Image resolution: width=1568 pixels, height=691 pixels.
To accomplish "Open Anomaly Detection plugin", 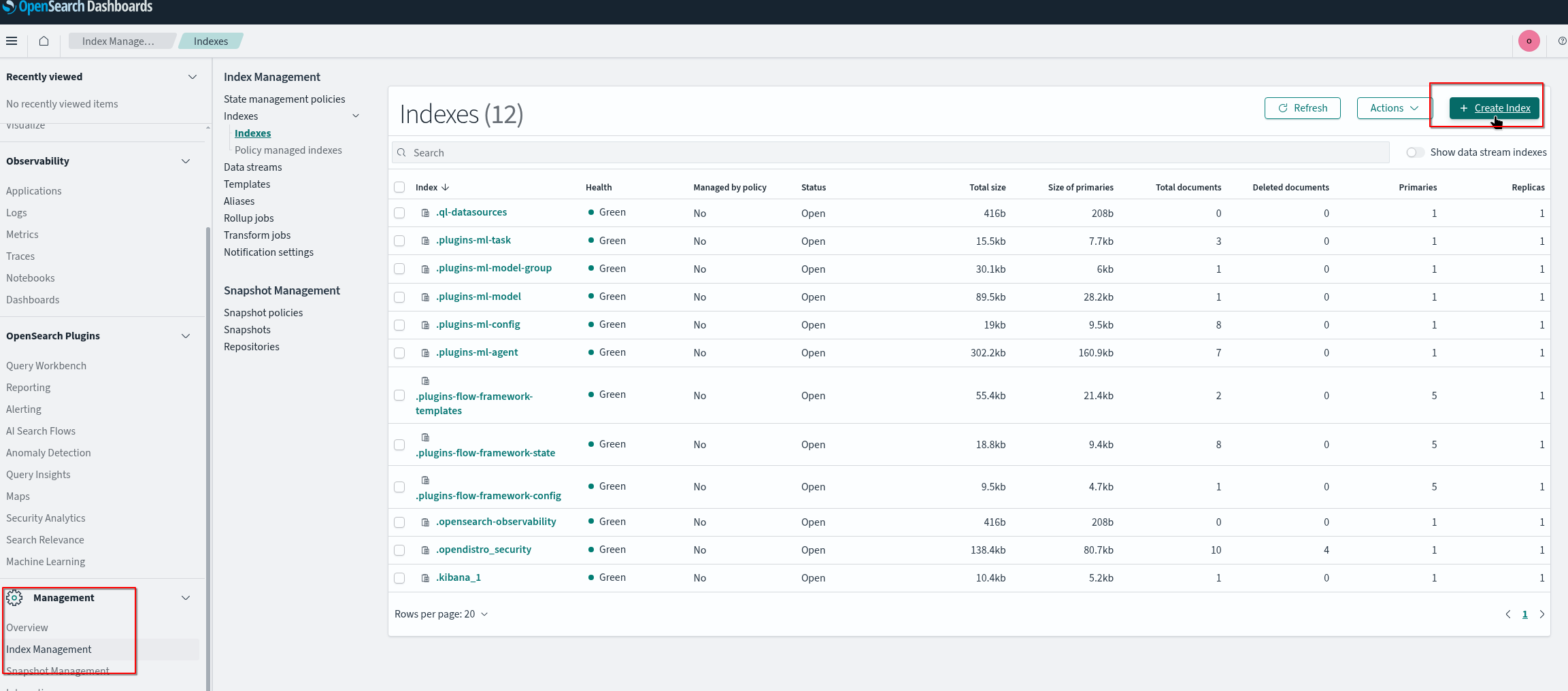I will (48, 453).
